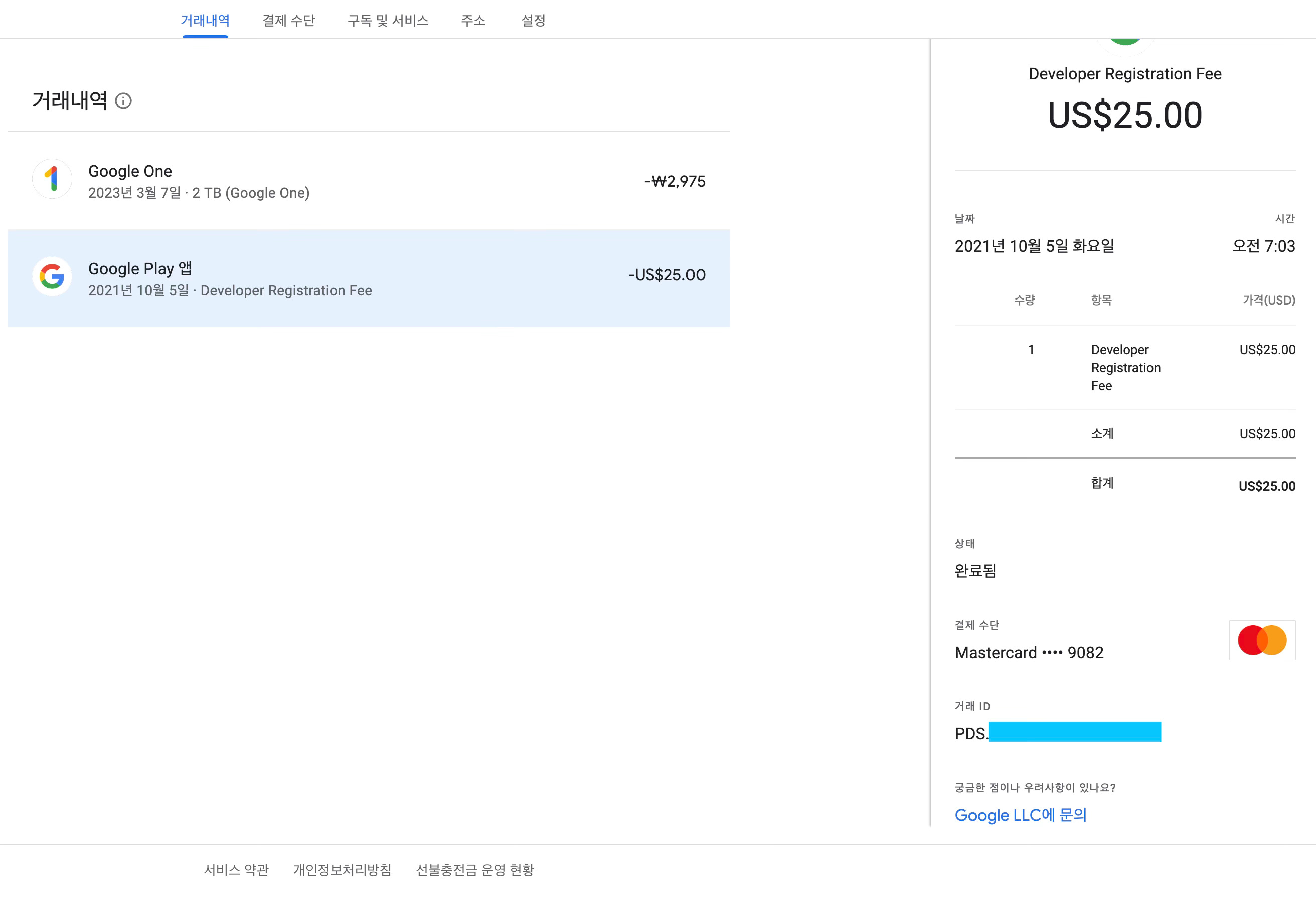1316x897 pixels.
Task: Click the 거래 ID label
Action: point(972,706)
